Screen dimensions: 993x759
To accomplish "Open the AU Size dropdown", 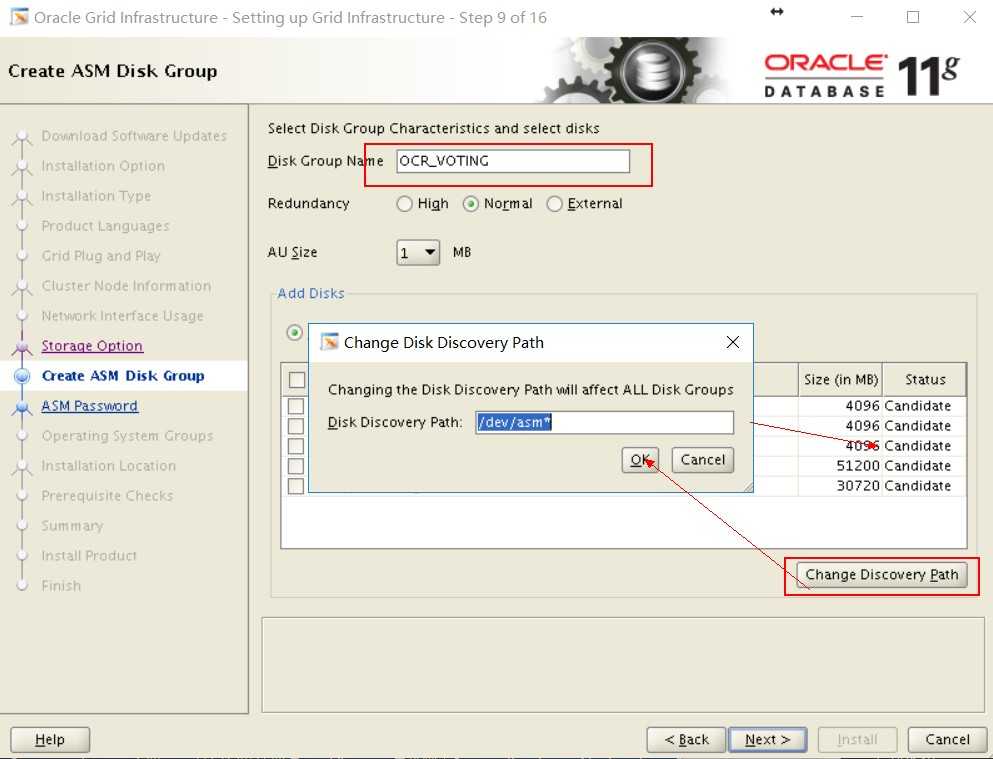I will [418, 253].
